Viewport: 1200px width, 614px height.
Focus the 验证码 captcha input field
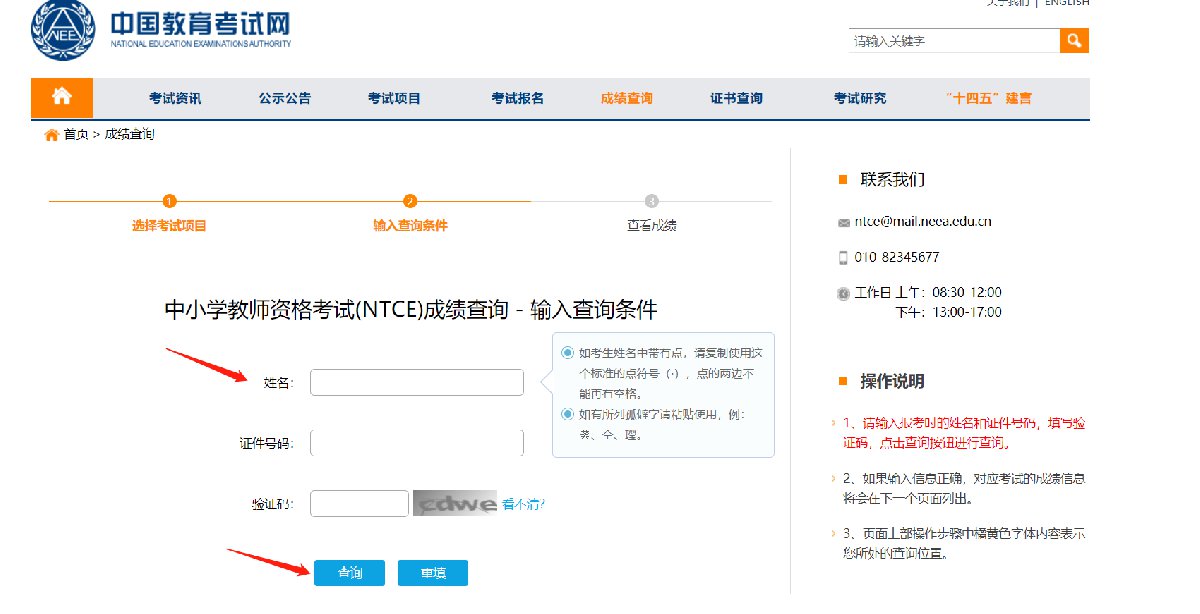point(359,504)
